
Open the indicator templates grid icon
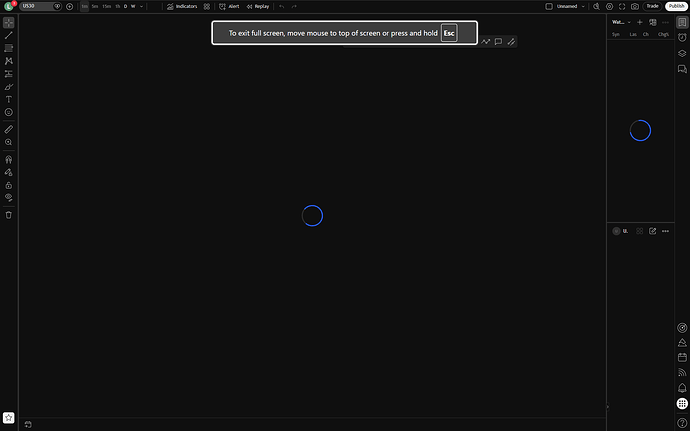point(207,6)
